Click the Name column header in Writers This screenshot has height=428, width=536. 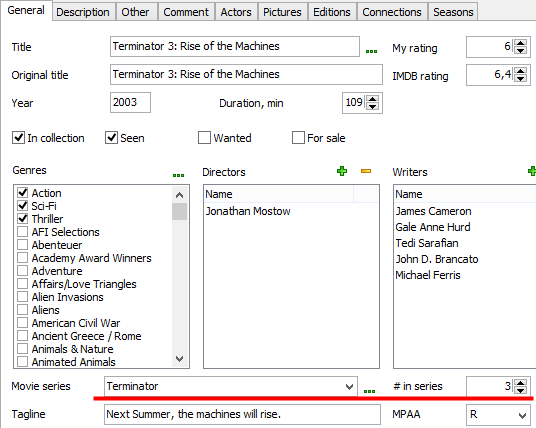pyautogui.click(x=465, y=194)
